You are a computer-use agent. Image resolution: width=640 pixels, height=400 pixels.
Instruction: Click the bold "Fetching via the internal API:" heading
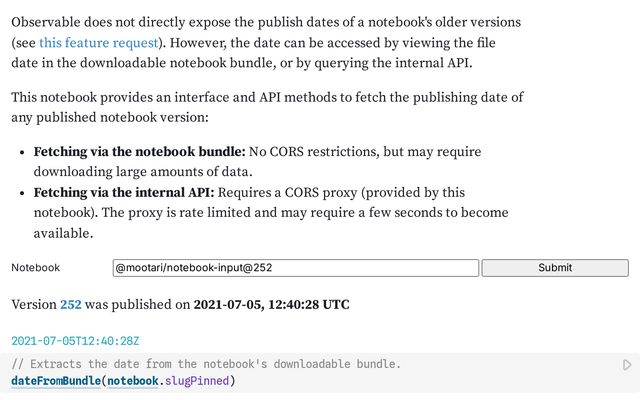pyautogui.click(x=124, y=192)
